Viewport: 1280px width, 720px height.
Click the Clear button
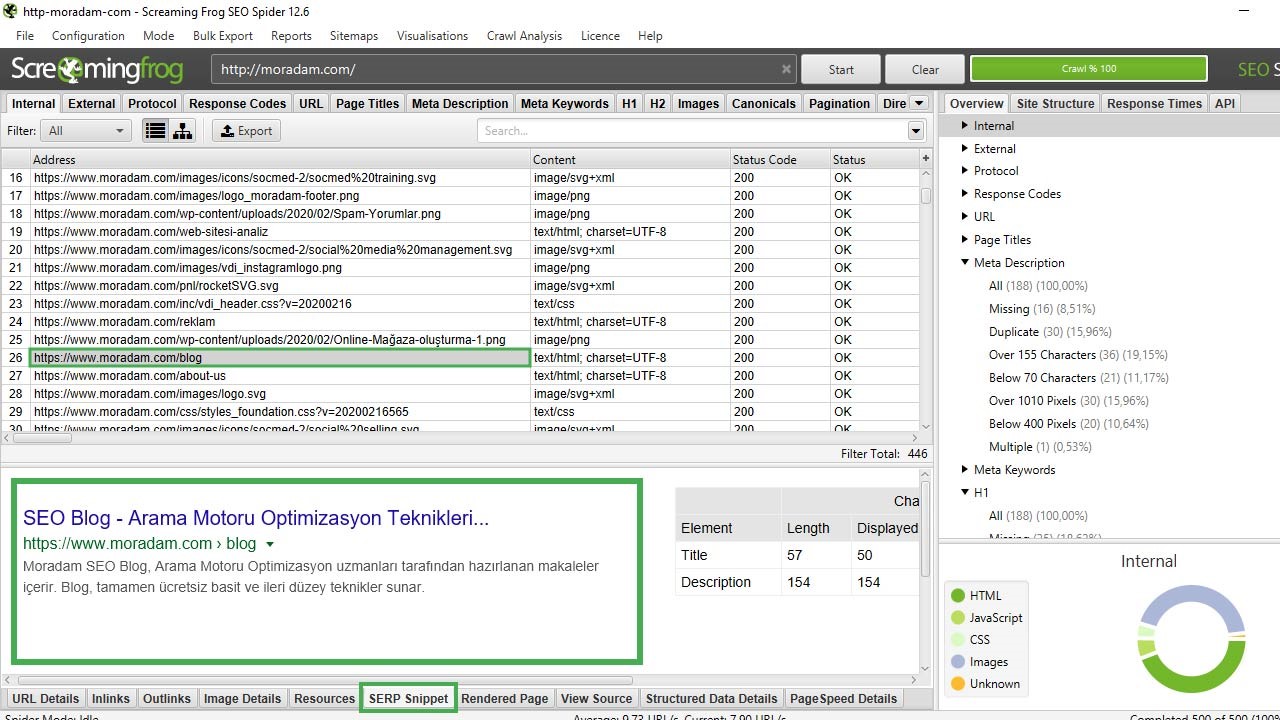click(925, 69)
